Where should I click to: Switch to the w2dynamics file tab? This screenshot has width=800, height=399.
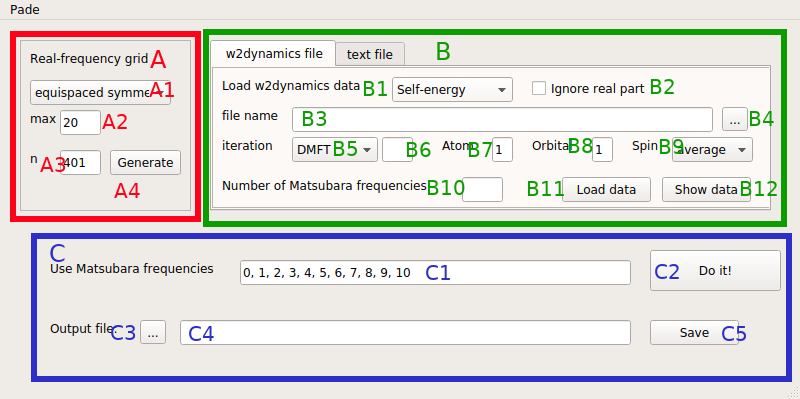click(273, 54)
